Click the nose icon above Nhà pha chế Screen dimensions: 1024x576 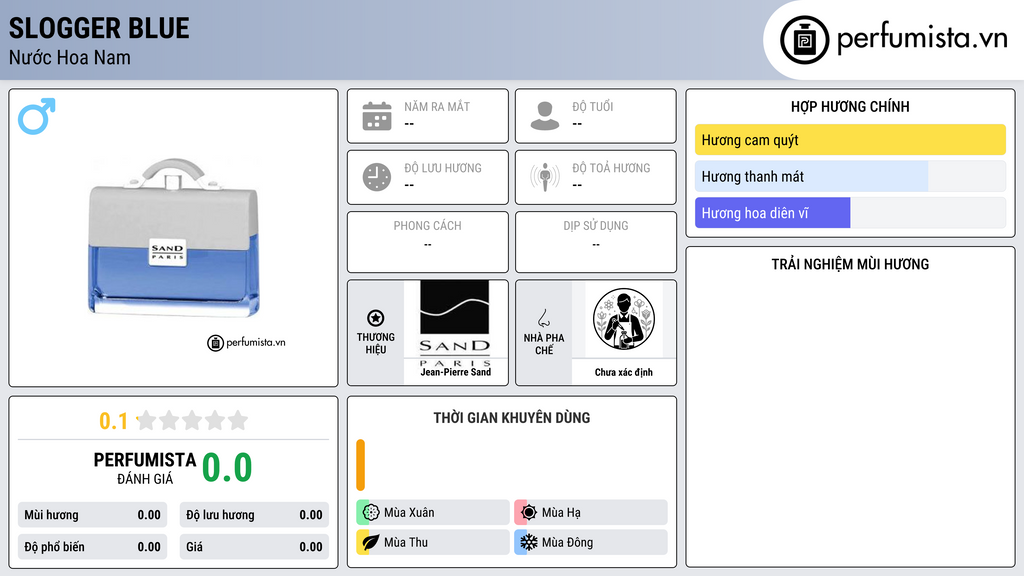tap(543, 318)
